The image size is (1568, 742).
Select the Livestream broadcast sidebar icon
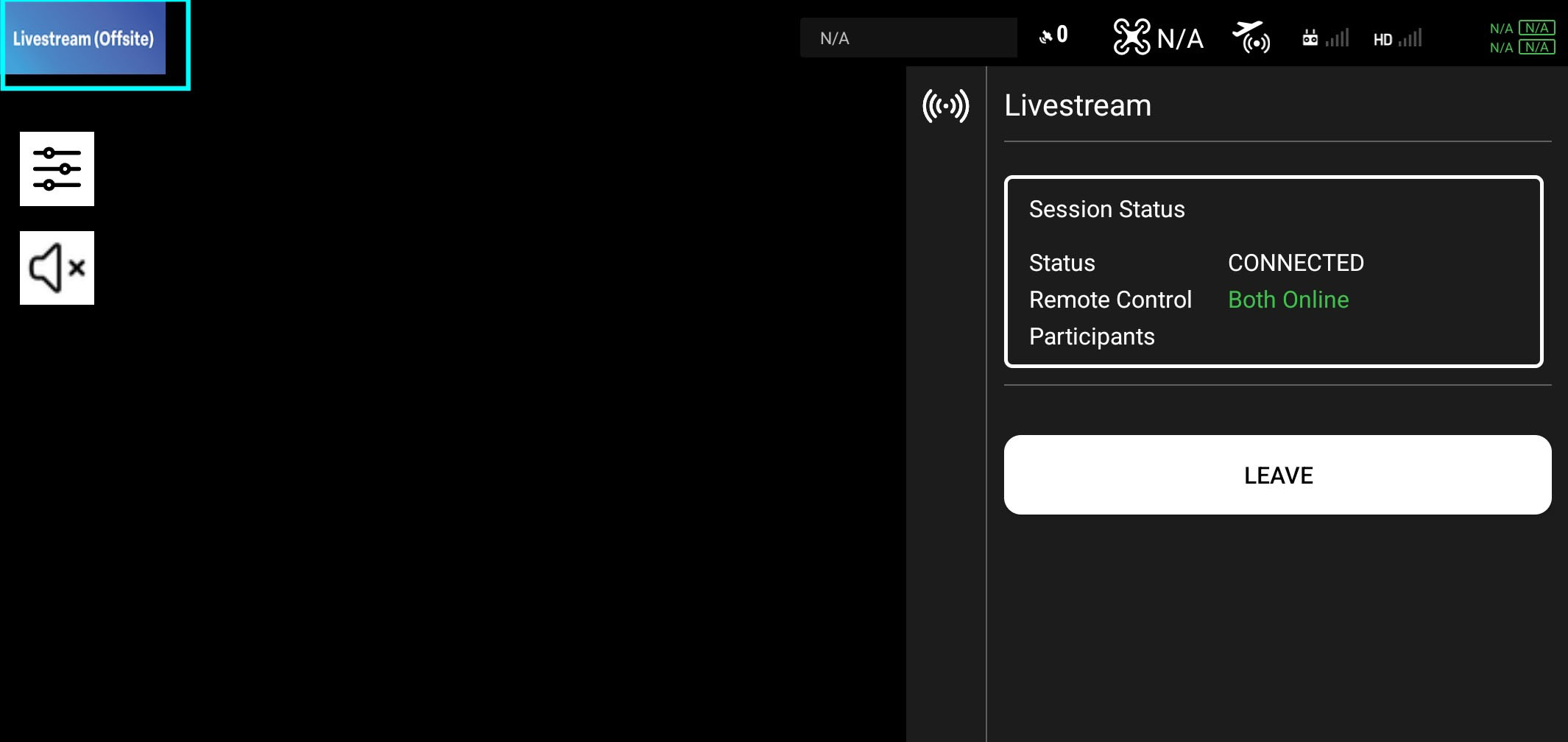tap(946, 106)
